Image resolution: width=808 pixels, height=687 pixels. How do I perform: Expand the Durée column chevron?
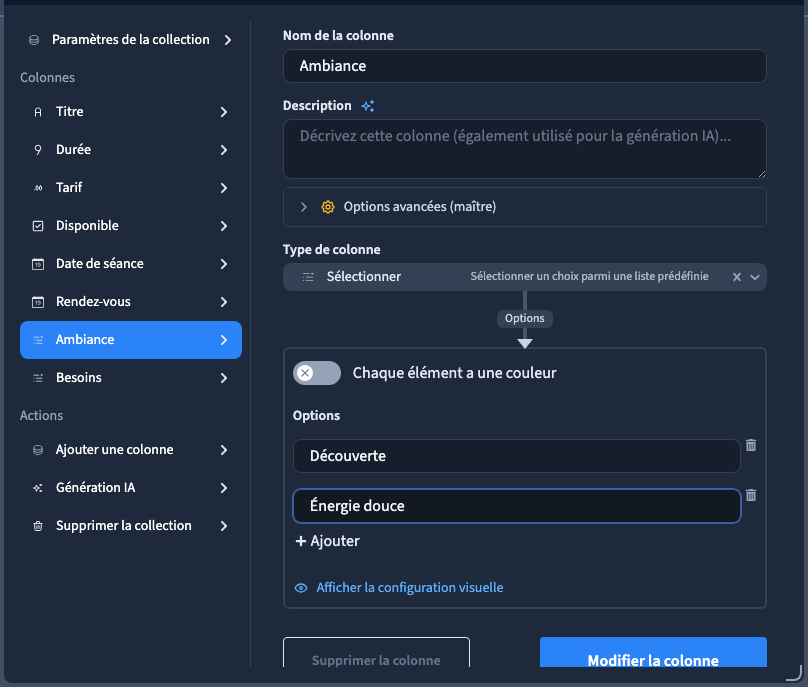[x=224, y=150]
